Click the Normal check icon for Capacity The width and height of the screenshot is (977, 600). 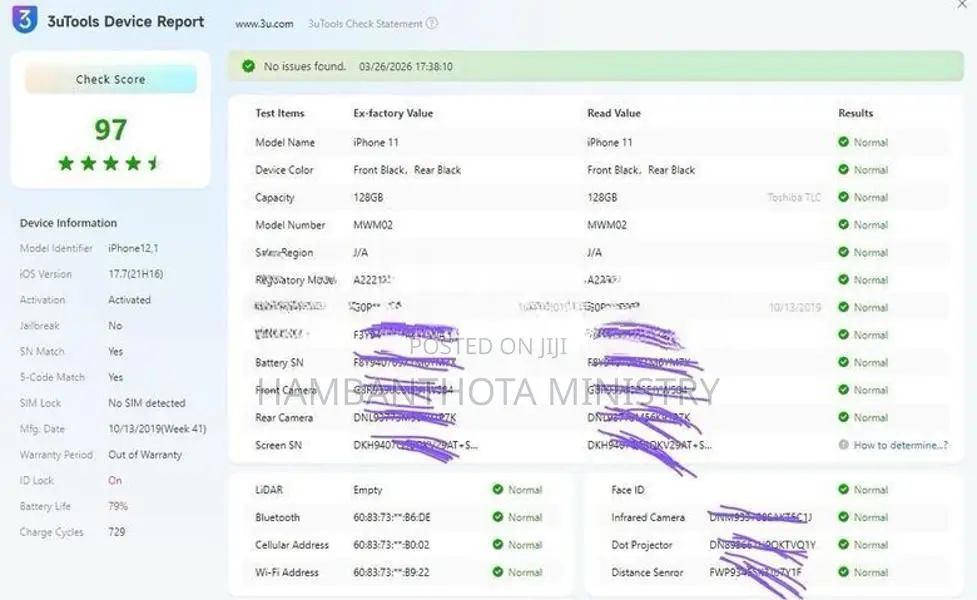[844, 197]
